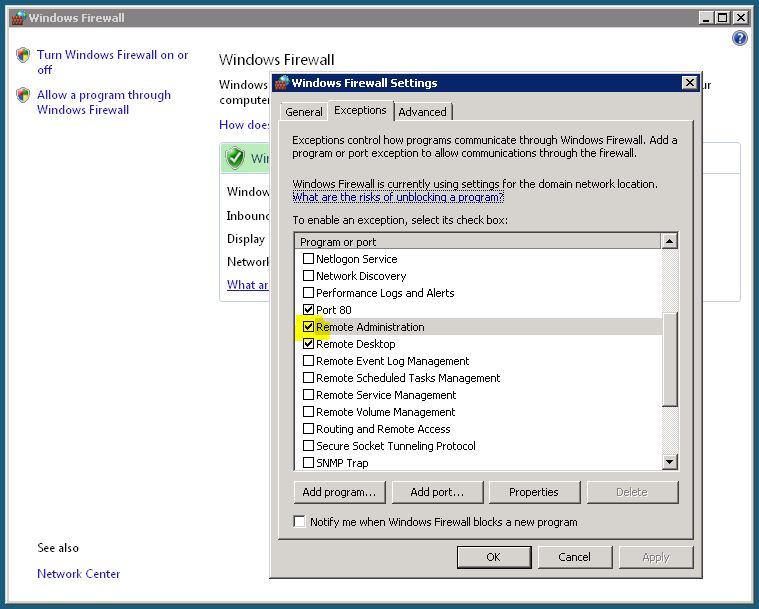Click Windows Firewall title bar icon
759x609 pixels.
18,18
